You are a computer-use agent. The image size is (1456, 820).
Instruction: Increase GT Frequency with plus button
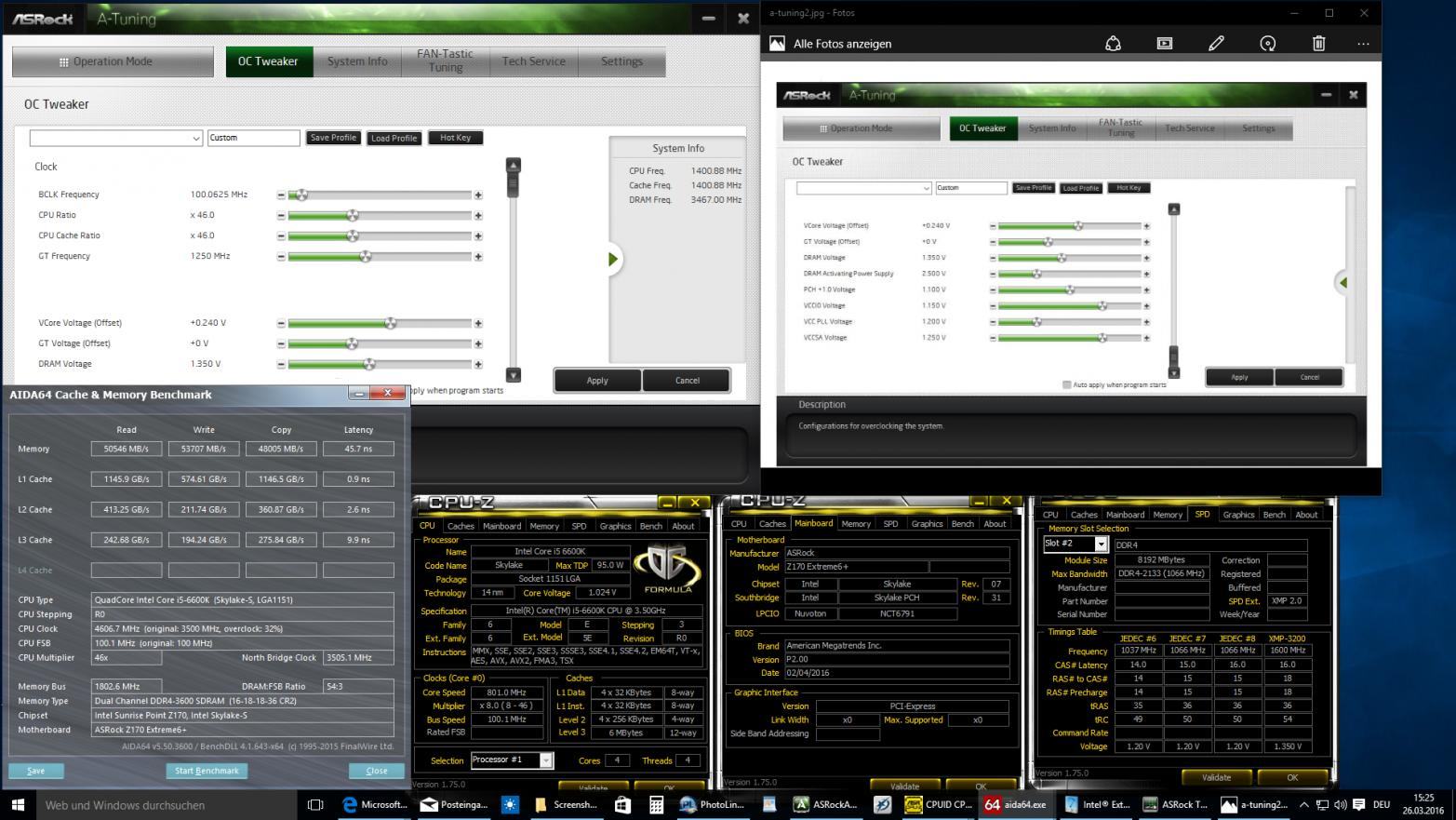tap(478, 256)
